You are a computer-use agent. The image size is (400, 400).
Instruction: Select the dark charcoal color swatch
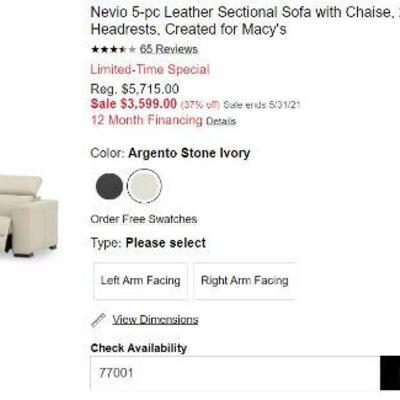tap(109, 186)
